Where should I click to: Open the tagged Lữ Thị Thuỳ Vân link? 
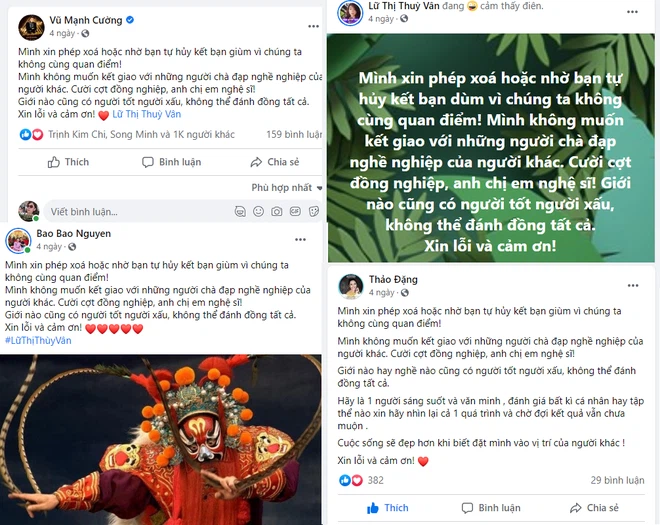click(146, 114)
